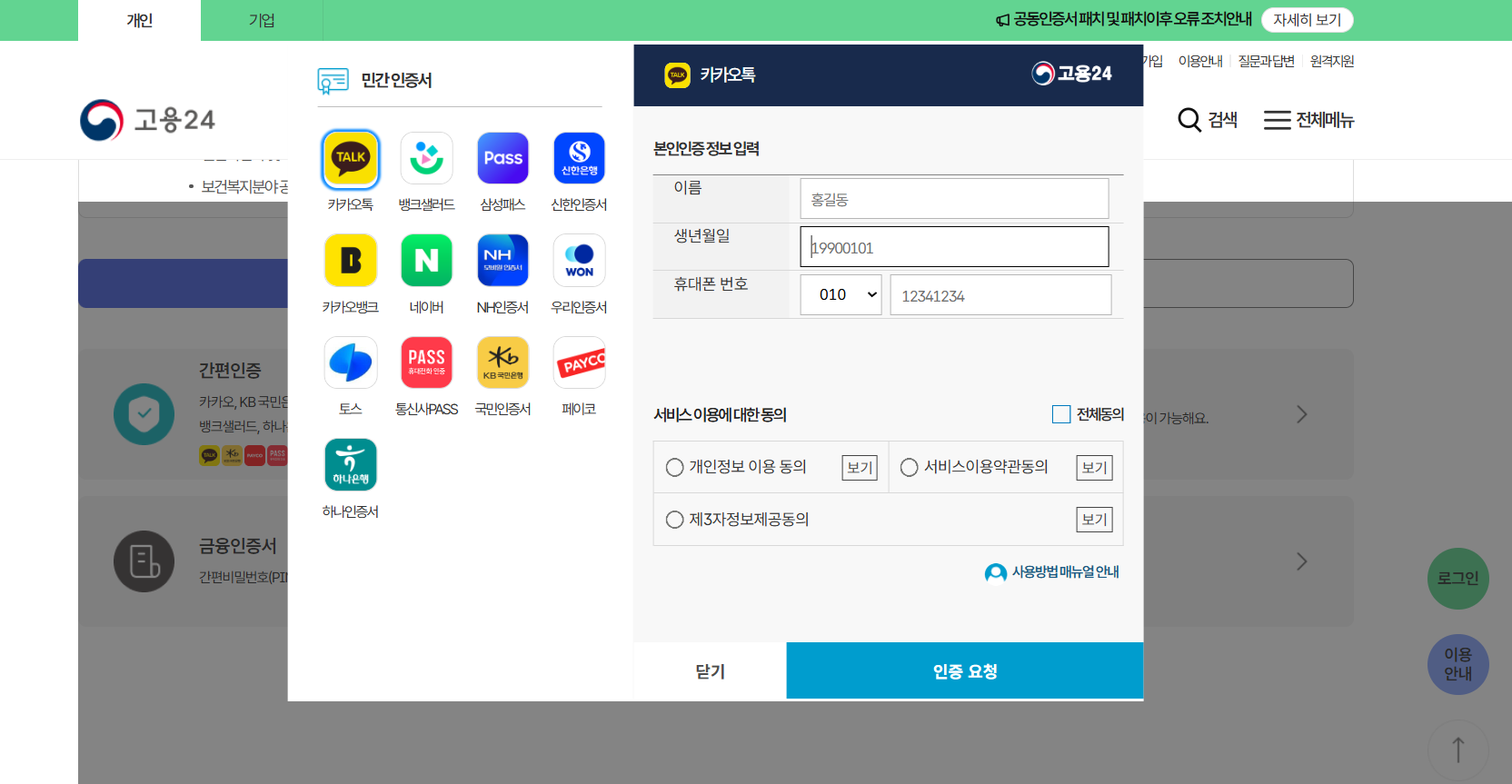Viewport: 1512px width, 784px height.
Task: Open the 질문과답변 menu link
Action: pyautogui.click(x=1266, y=61)
